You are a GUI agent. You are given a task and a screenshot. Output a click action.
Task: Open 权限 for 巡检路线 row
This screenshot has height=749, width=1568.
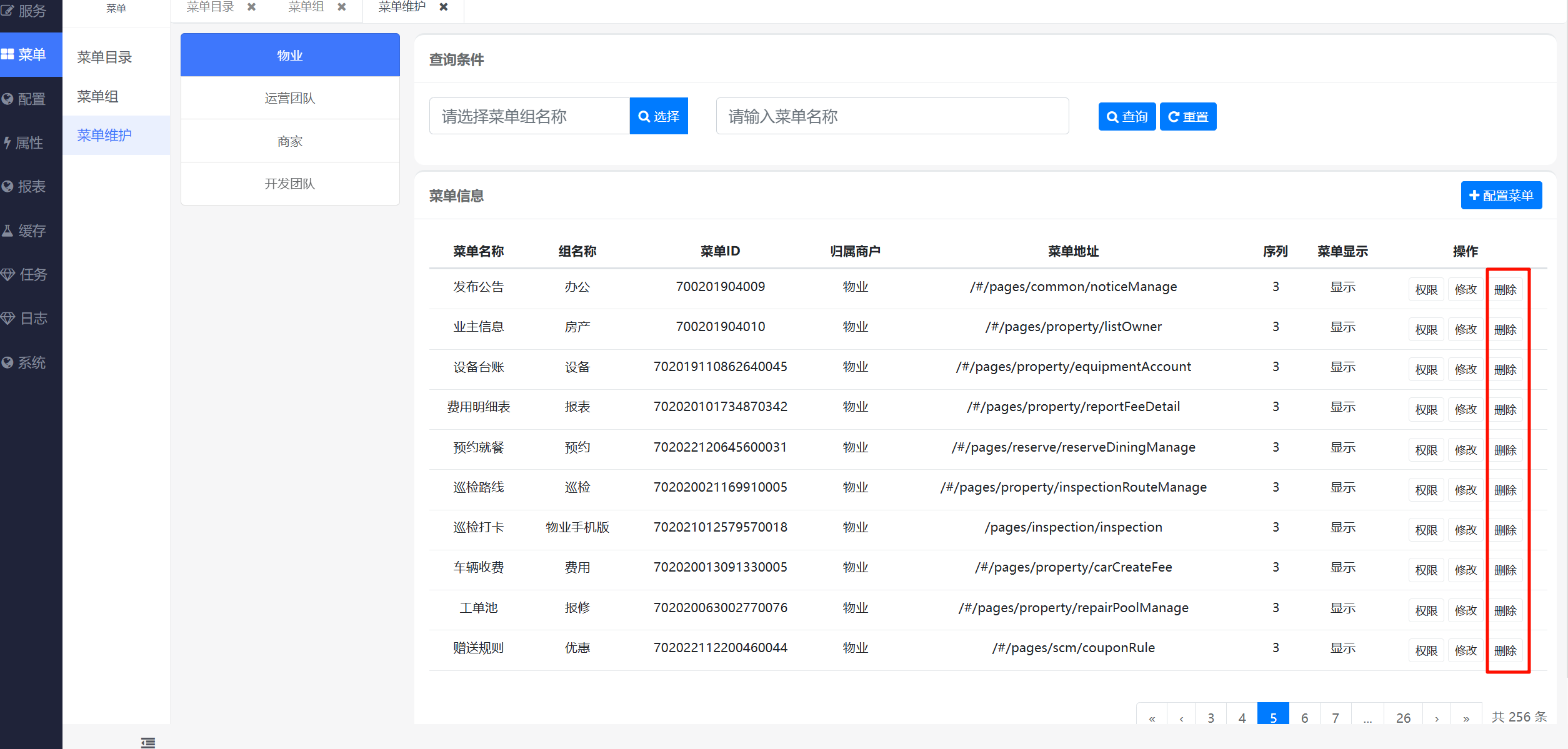coord(1426,490)
